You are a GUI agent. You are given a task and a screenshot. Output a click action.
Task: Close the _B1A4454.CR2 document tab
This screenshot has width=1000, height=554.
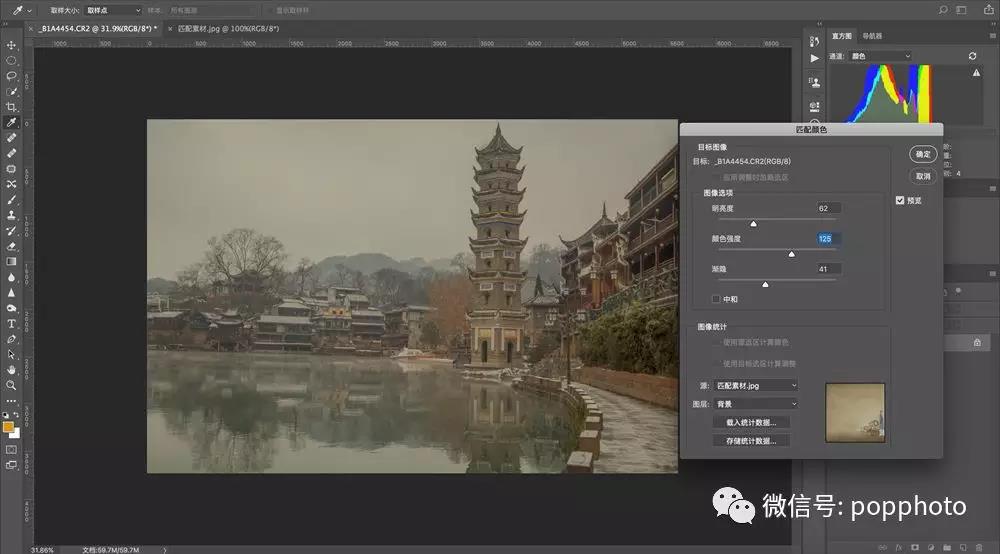pos(31,29)
